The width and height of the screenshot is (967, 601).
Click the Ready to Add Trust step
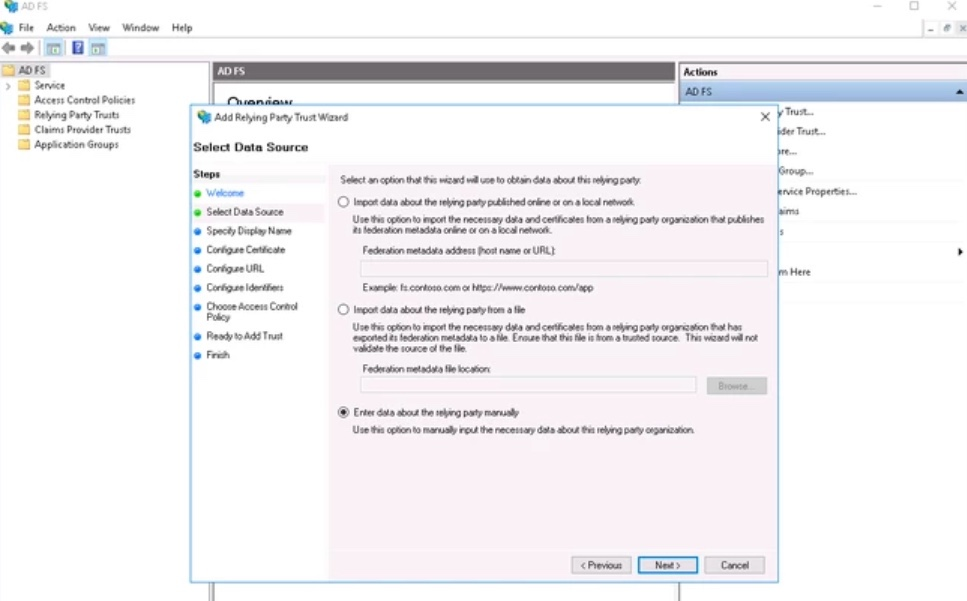[x=244, y=336]
